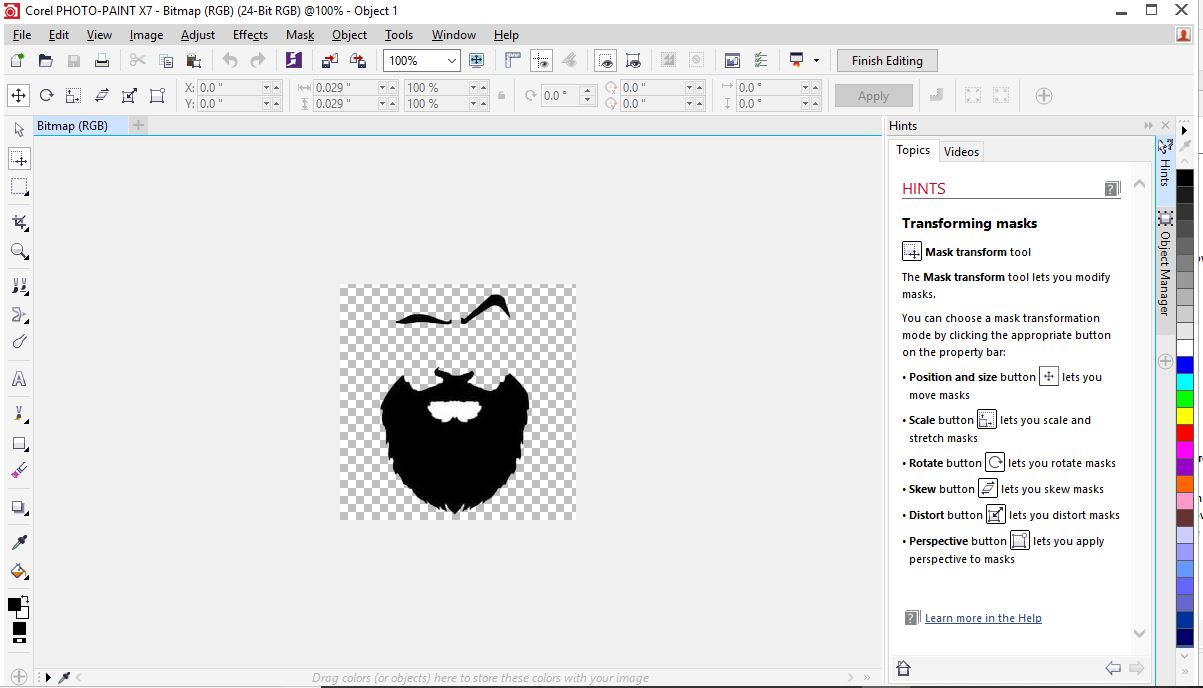
Task: Click the Rotate mask mode button
Action: tap(46, 96)
